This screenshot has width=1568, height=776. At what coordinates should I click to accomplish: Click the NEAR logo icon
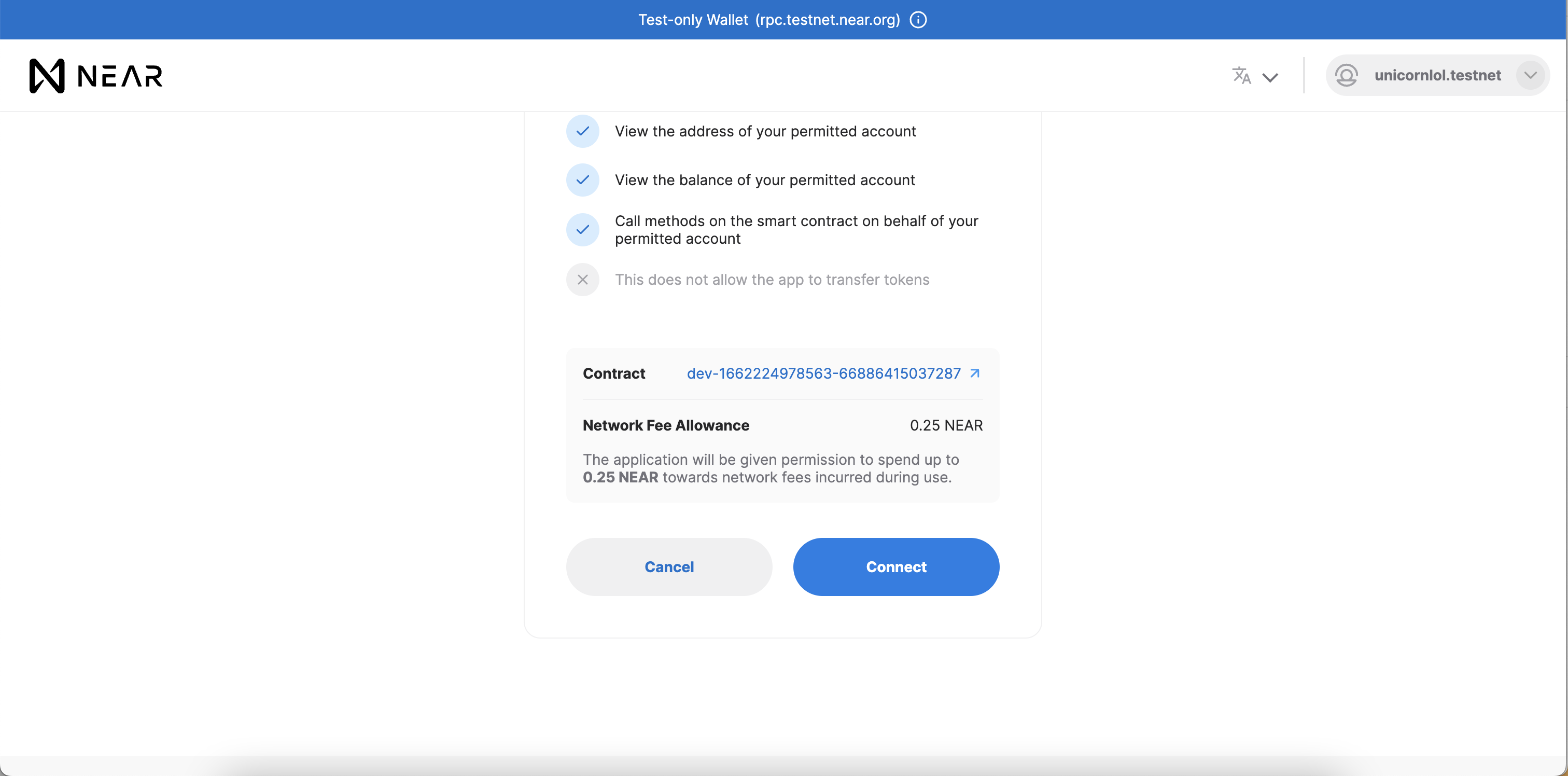click(47, 76)
